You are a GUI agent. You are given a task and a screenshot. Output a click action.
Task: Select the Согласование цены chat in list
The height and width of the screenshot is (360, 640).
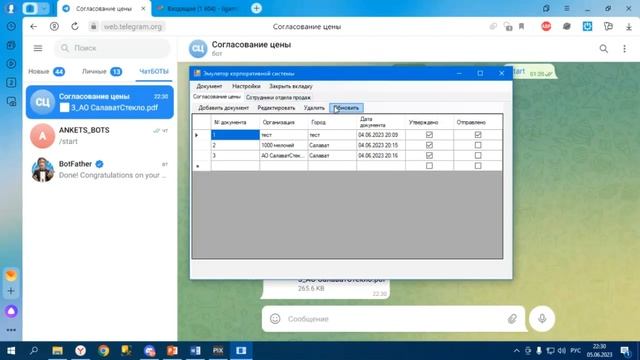click(x=100, y=102)
